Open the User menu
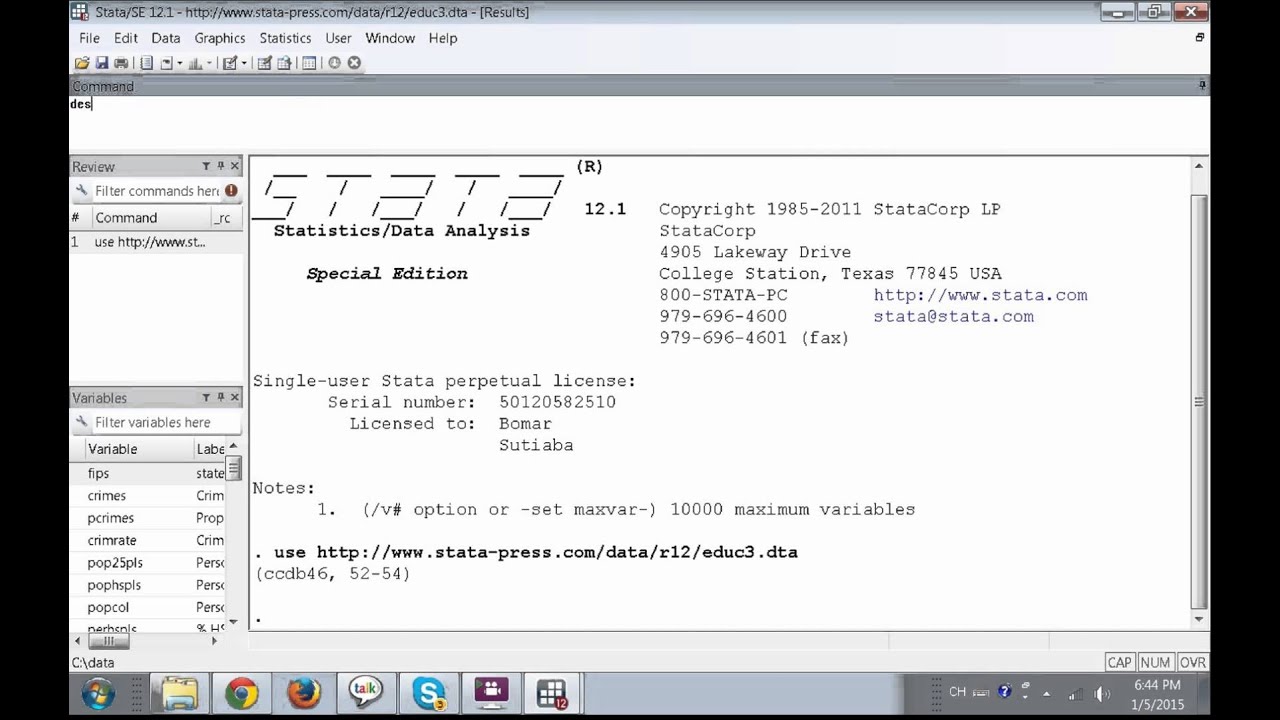 (x=338, y=38)
